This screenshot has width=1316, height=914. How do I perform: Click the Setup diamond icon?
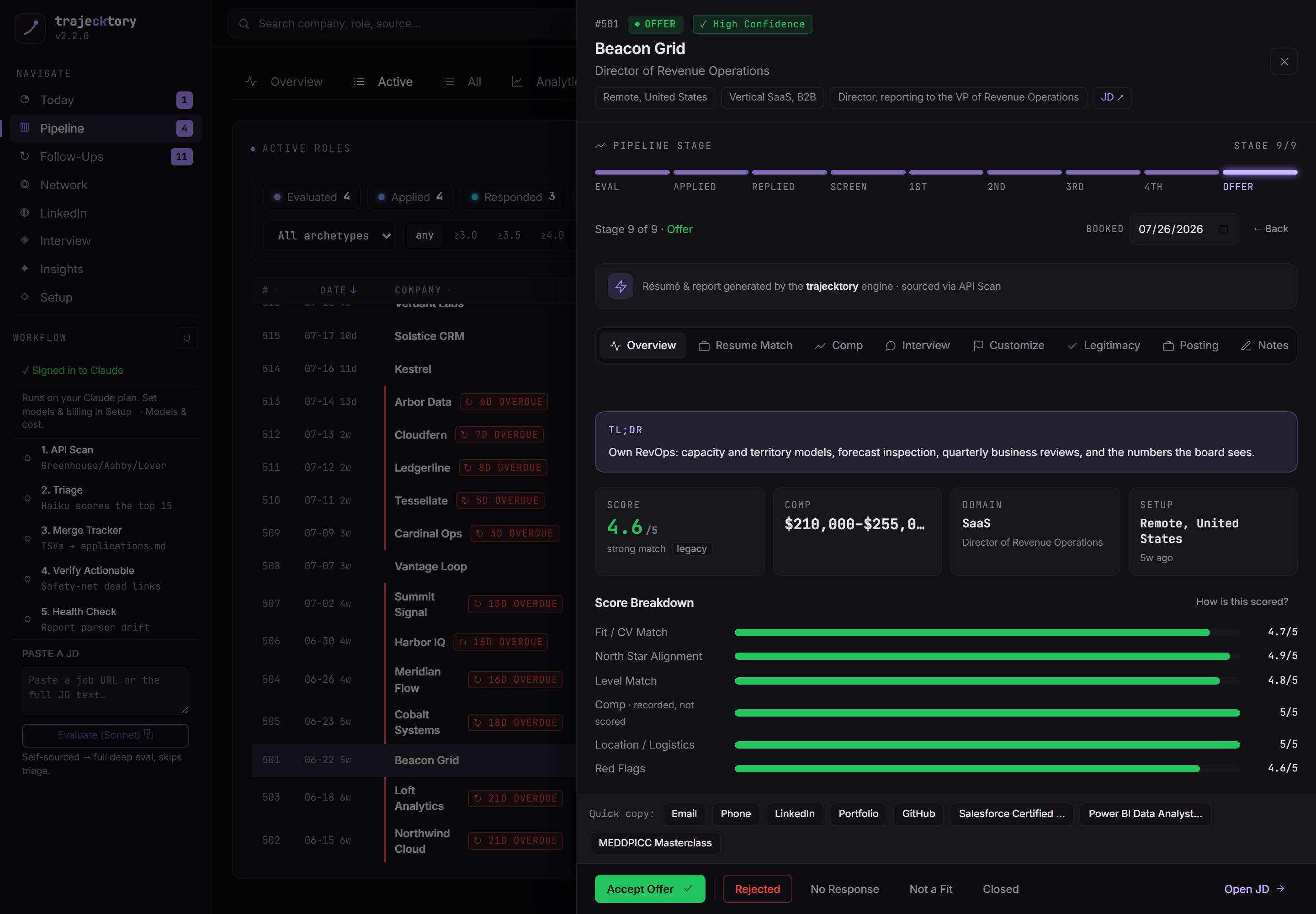coord(25,297)
